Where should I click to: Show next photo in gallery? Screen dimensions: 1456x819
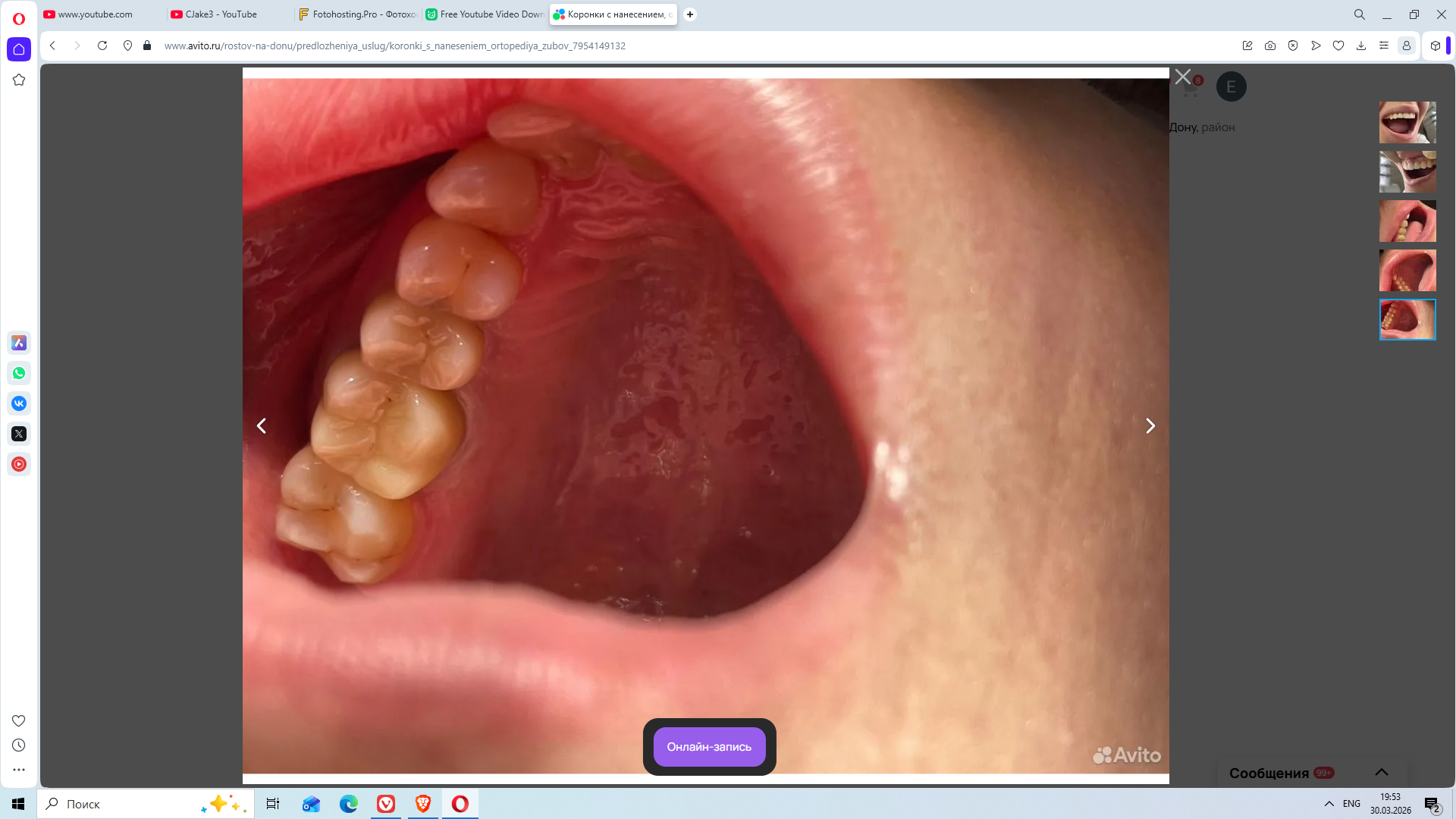[x=1150, y=426]
